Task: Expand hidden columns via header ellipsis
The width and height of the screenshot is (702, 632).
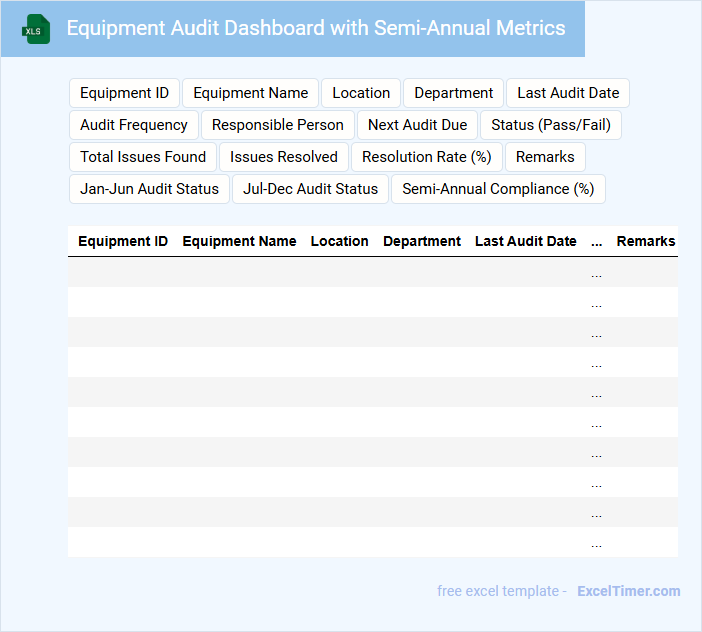Action: point(597,241)
